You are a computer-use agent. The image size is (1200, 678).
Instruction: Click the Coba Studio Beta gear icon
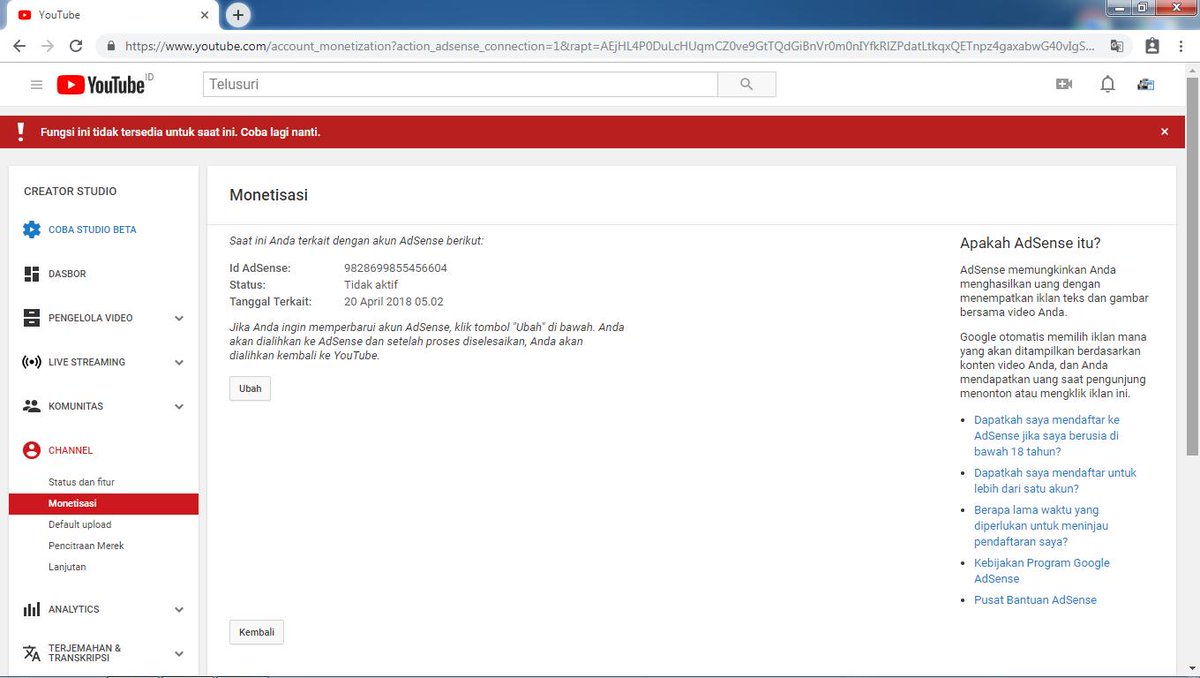click(x=32, y=229)
